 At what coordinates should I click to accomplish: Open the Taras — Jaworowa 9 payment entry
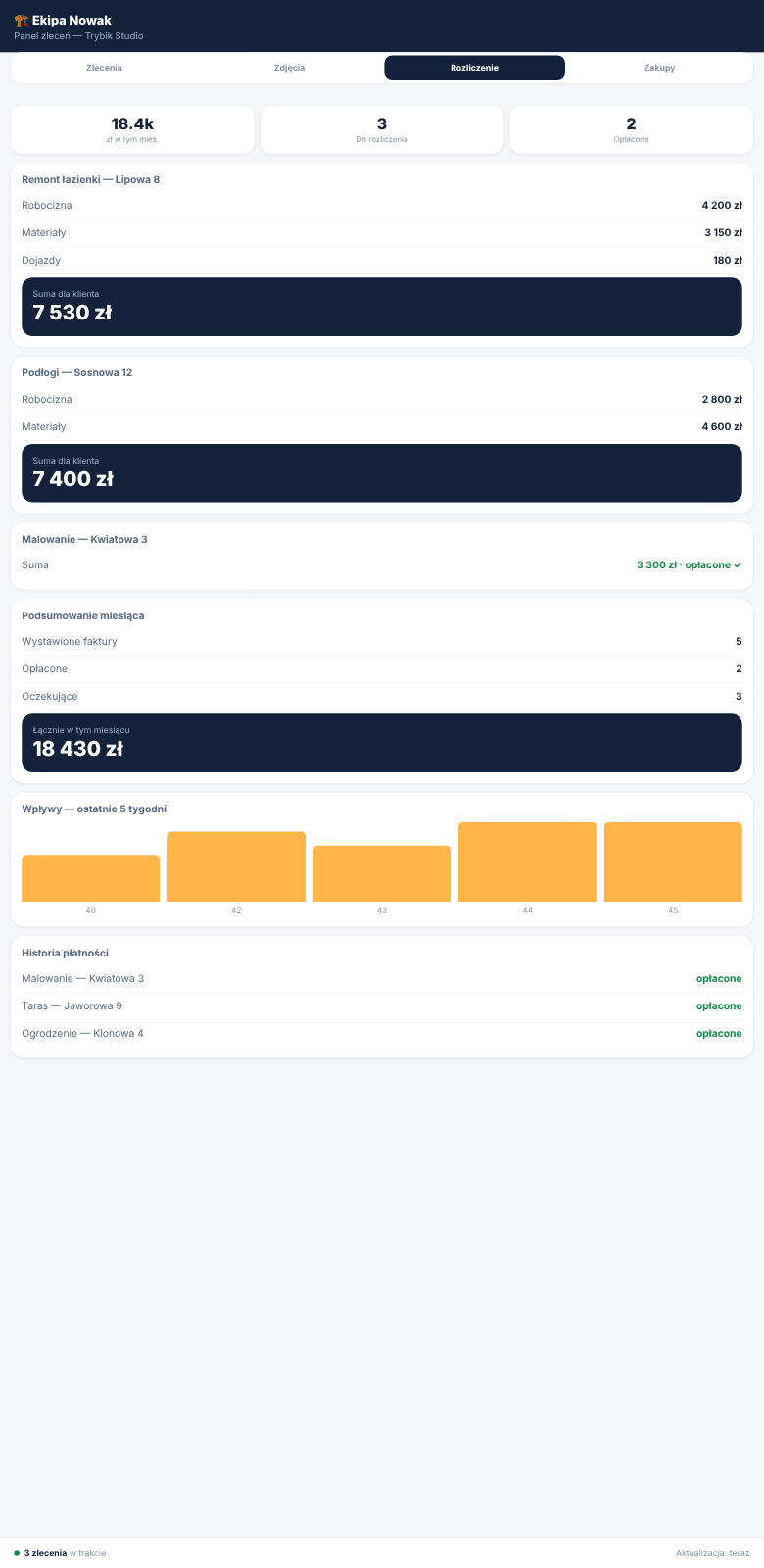click(382, 1006)
